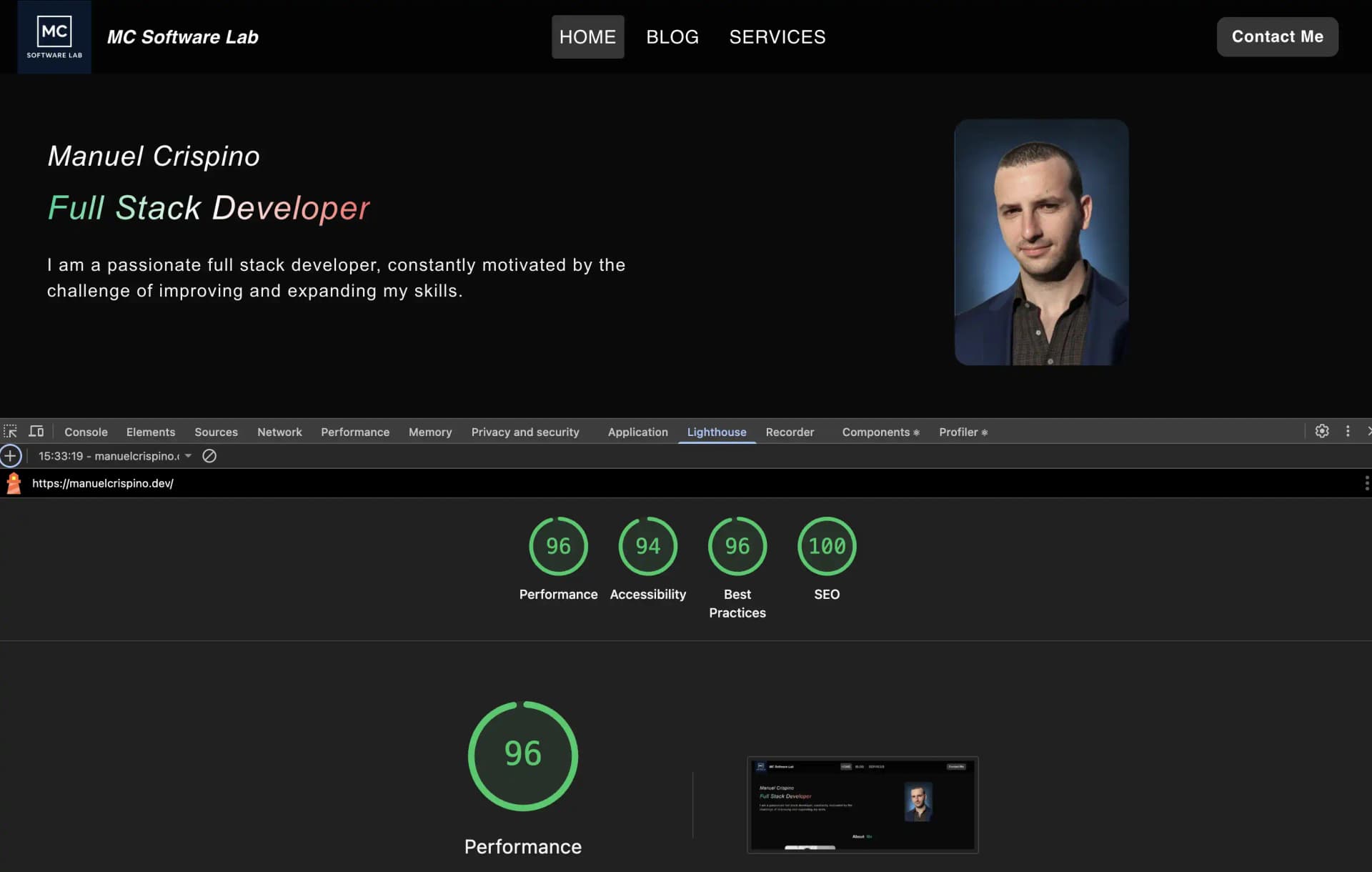Click the Contact Me button
Screen dimensions: 1372x872
[1277, 36]
